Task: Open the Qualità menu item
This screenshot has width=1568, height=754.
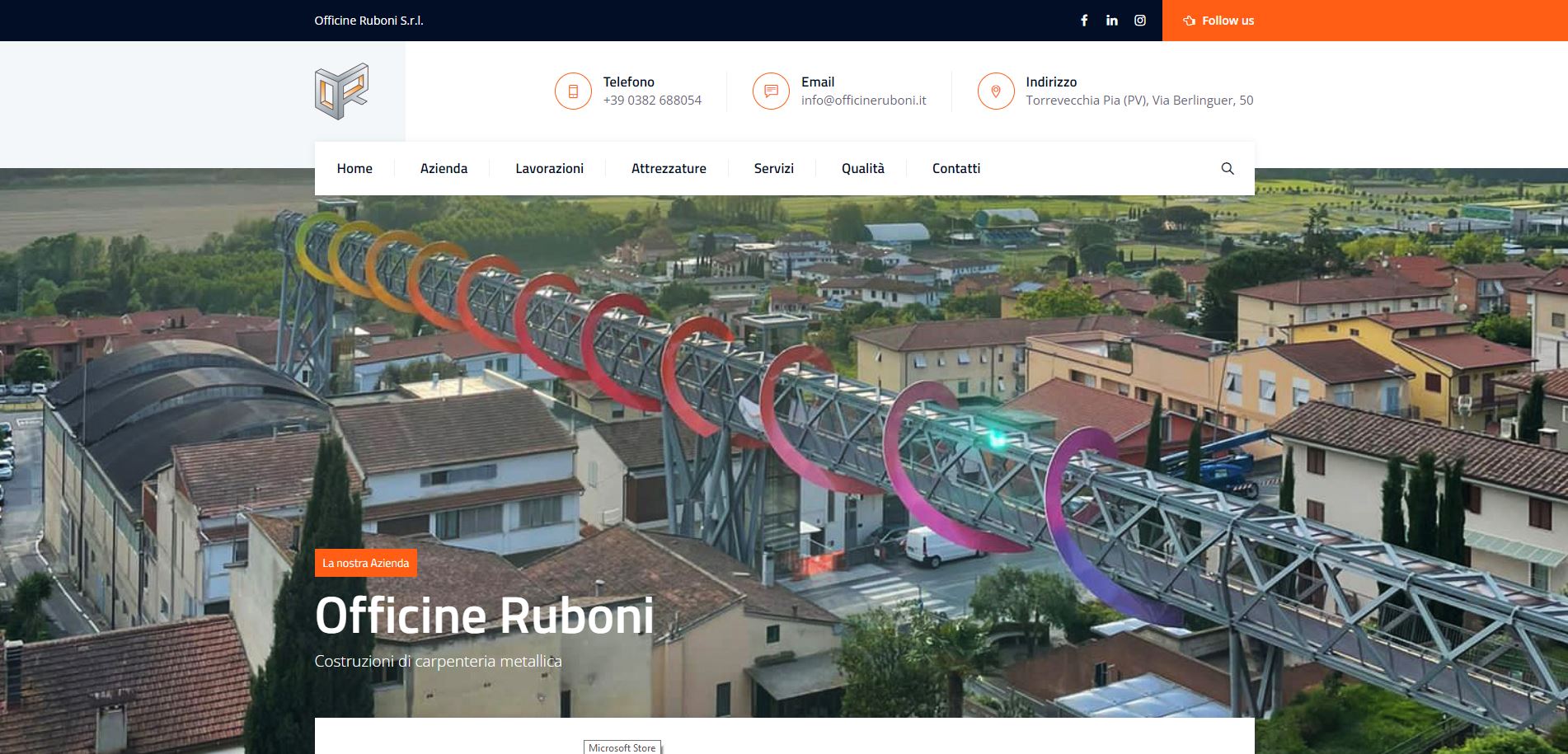Action: click(862, 169)
